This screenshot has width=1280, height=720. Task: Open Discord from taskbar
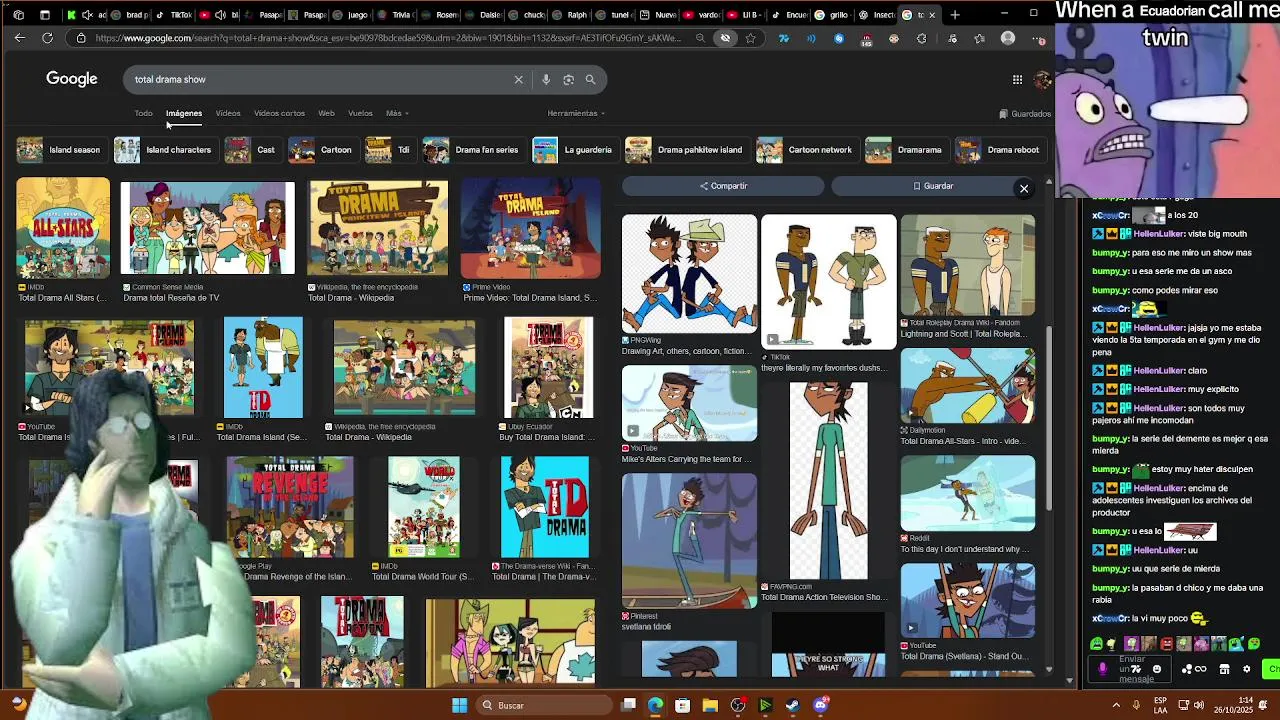(820, 705)
